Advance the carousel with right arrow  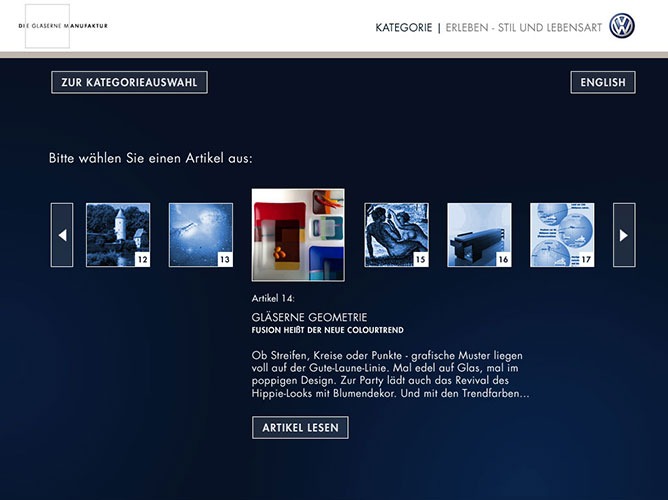pos(624,235)
